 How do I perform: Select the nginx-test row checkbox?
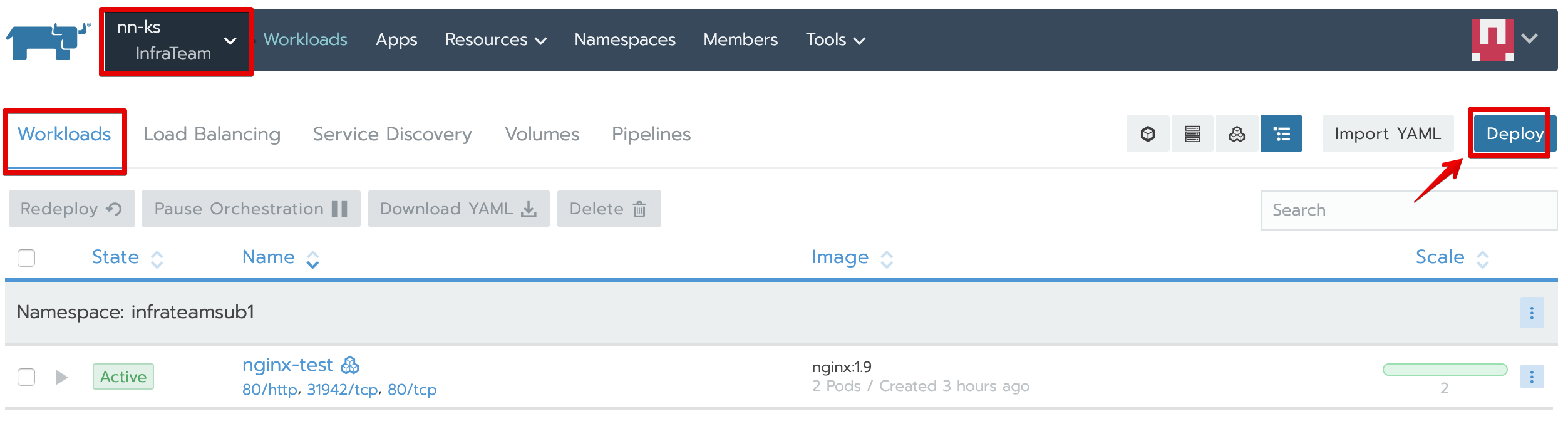pyautogui.click(x=26, y=377)
